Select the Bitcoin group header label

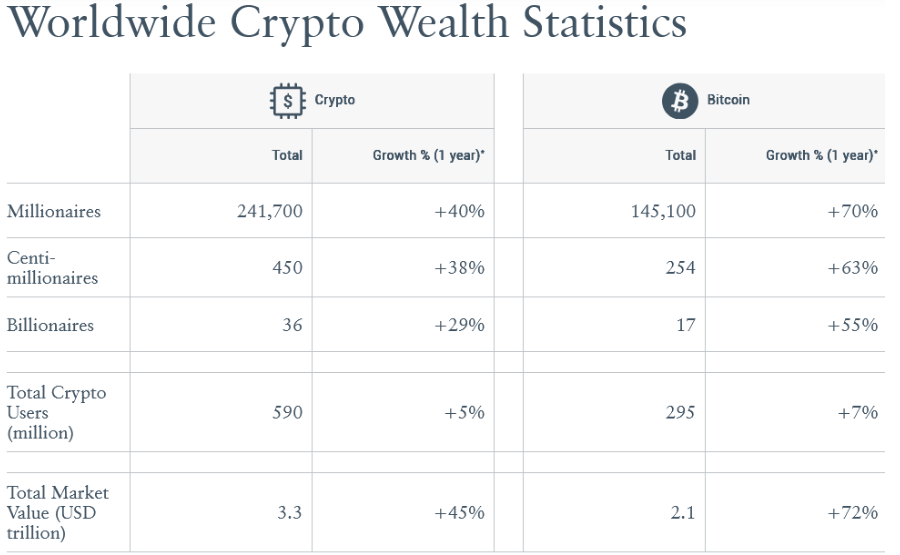[x=728, y=100]
